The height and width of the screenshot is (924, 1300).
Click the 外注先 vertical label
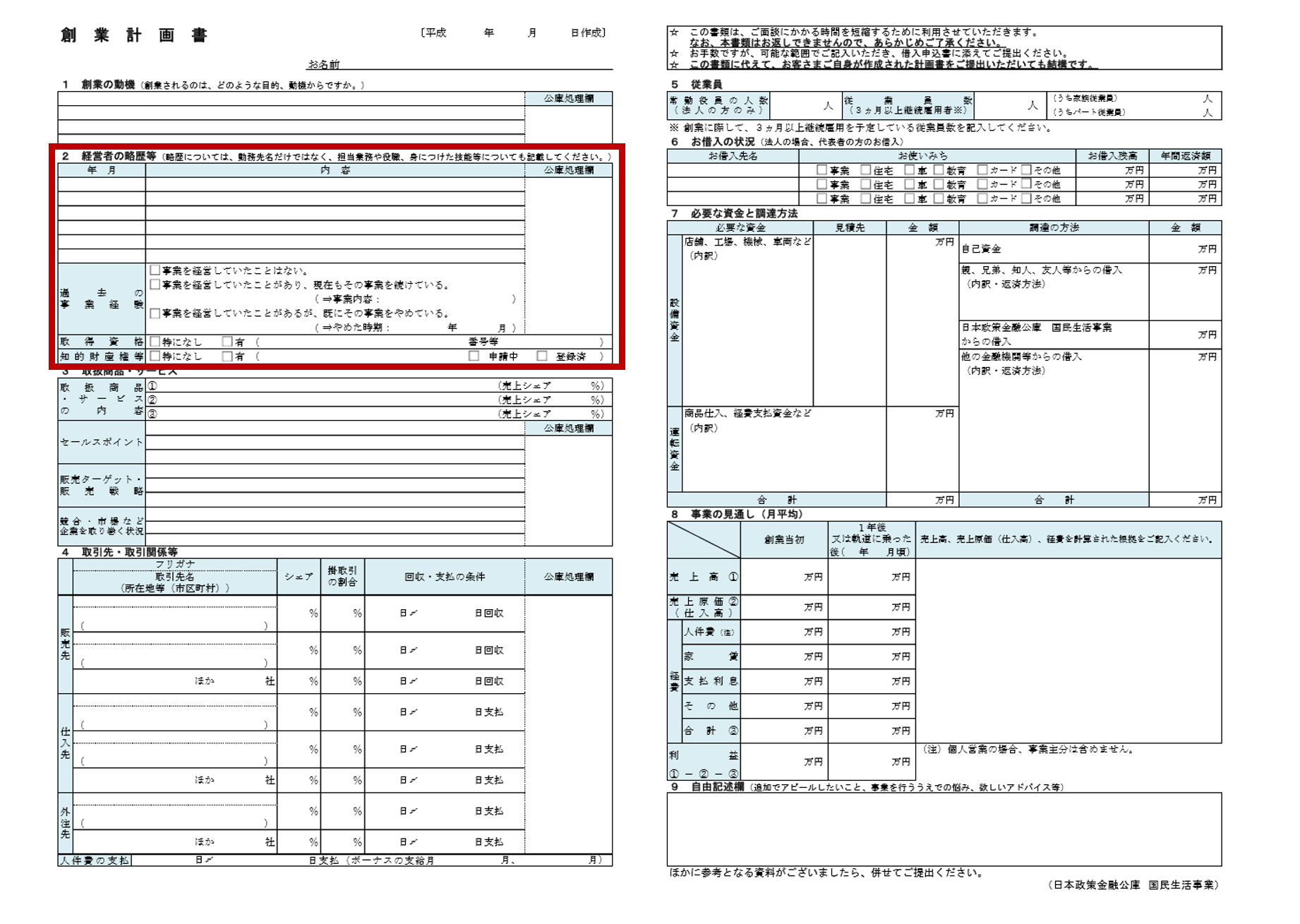tap(65, 824)
